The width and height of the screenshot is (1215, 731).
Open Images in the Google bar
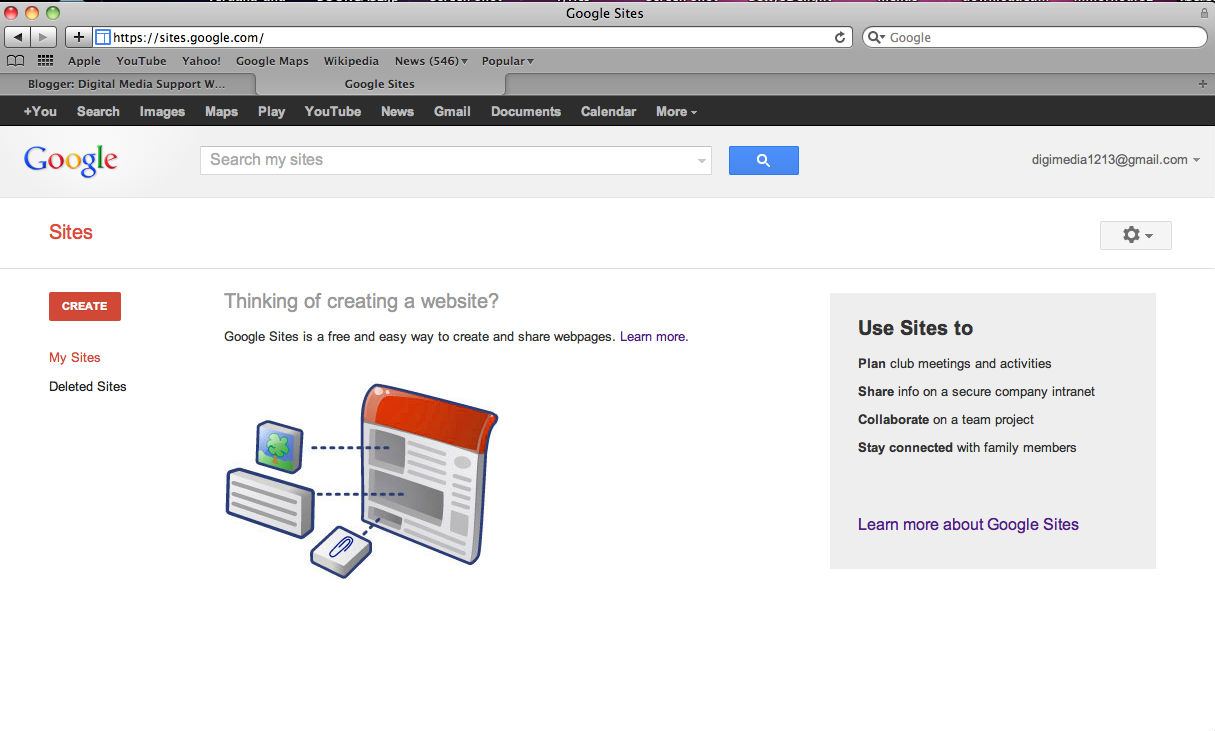coord(162,112)
